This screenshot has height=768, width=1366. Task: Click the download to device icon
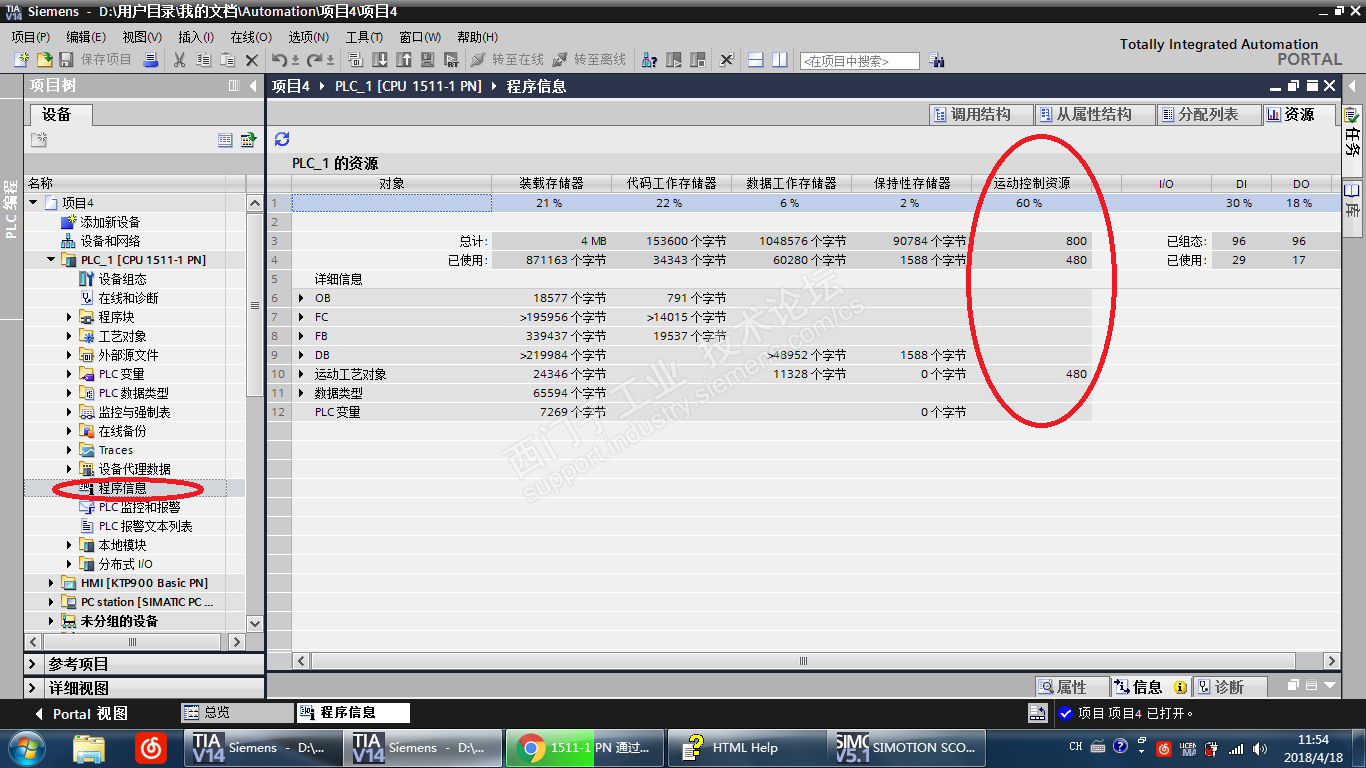[x=380, y=60]
